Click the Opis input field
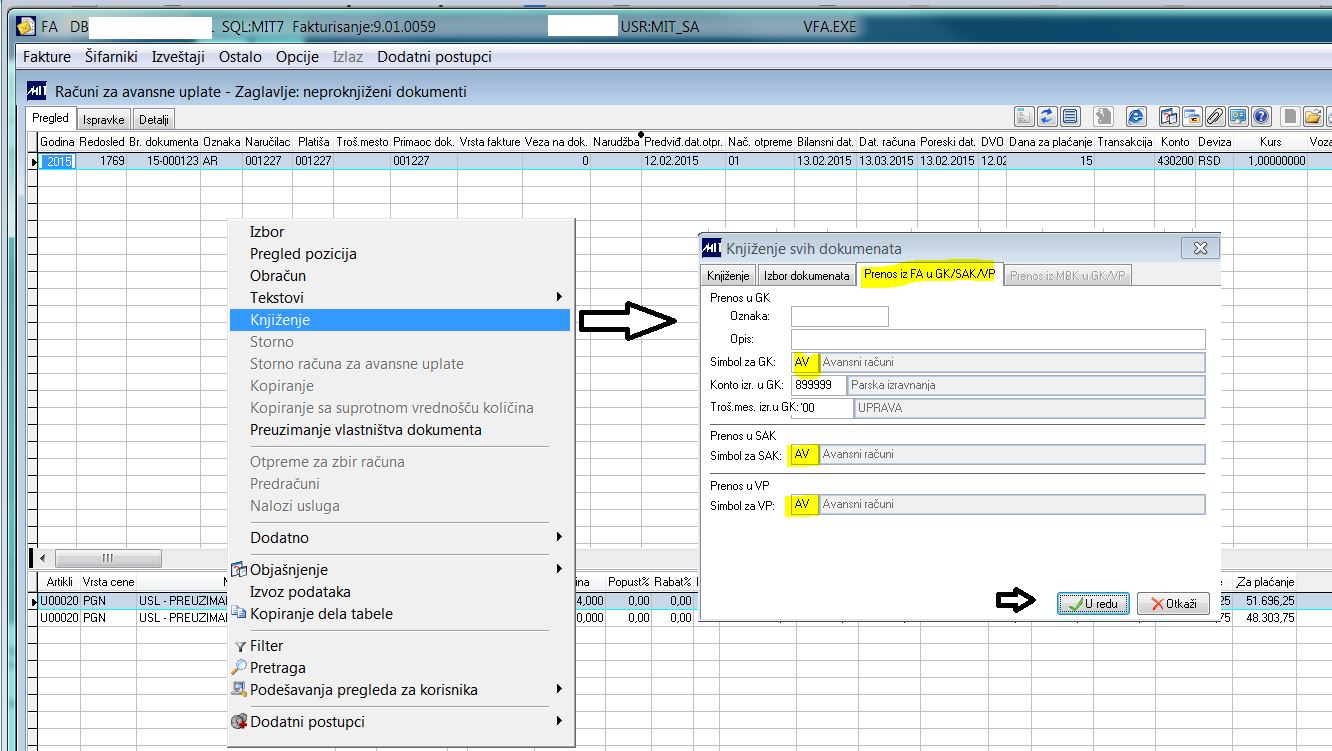 click(998, 340)
